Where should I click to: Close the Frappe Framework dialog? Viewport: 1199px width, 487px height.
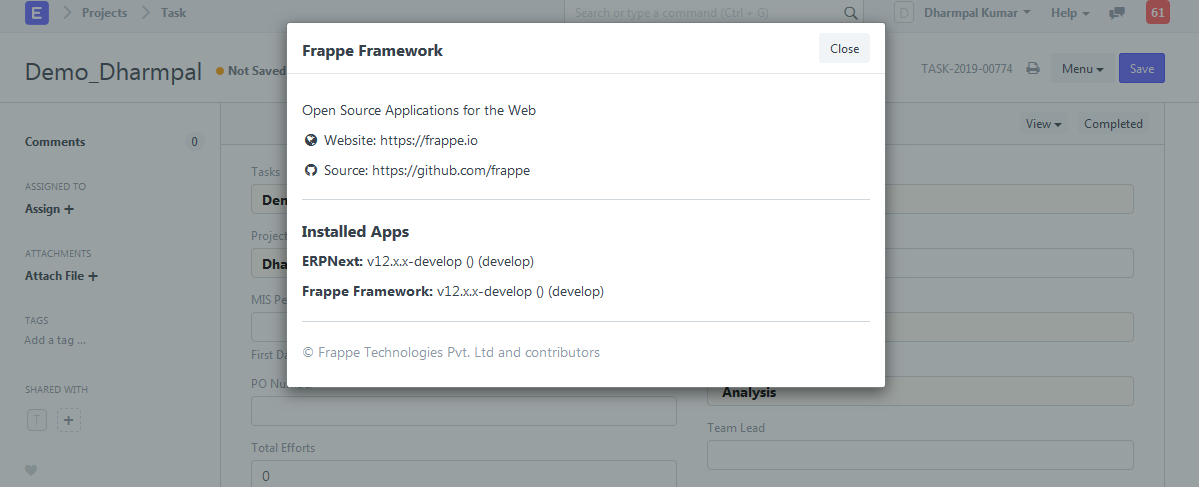point(844,48)
